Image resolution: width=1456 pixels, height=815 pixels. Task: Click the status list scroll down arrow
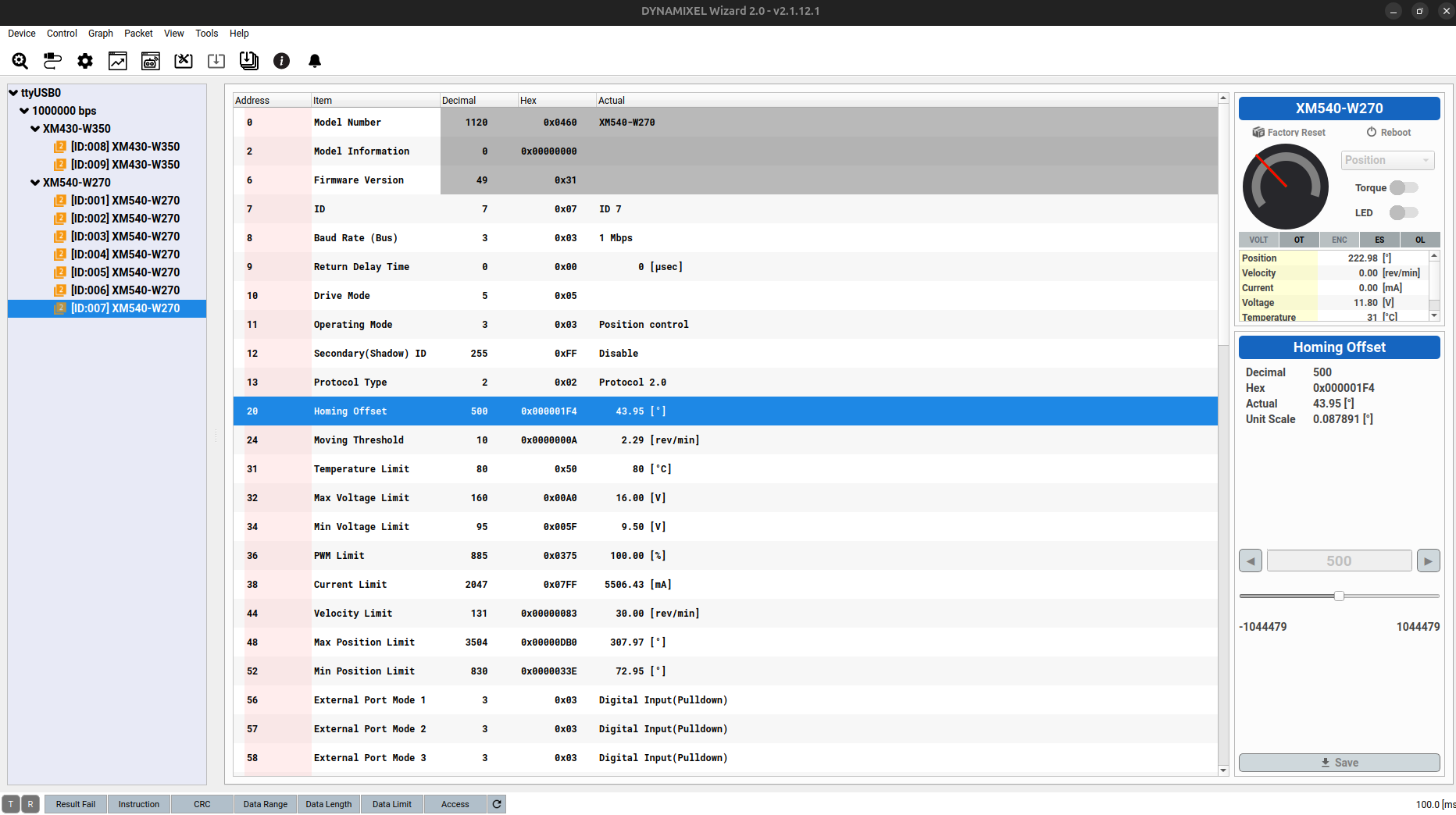(1434, 315)
